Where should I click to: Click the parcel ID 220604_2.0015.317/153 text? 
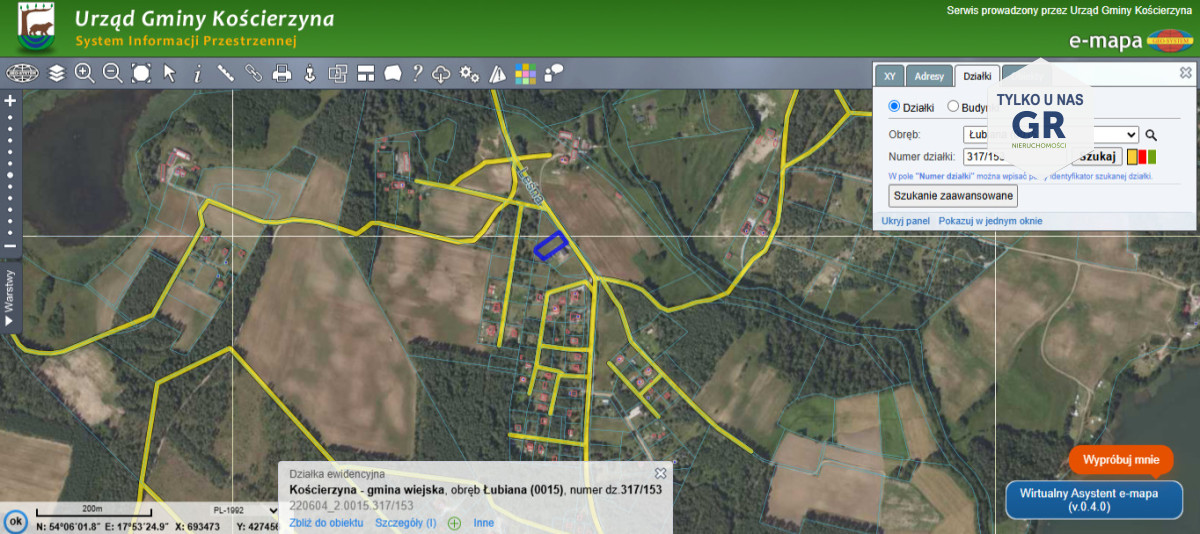click(x=351, y=505)
